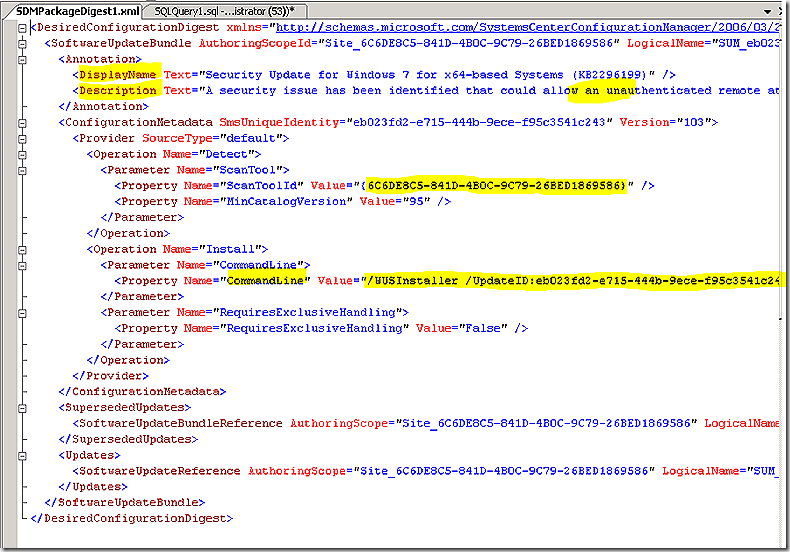Click the Version="103" attribute

tap(665, 122)
